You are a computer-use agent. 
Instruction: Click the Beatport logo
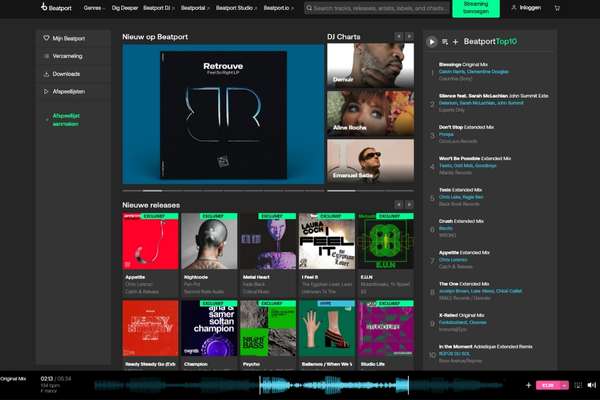56,7
